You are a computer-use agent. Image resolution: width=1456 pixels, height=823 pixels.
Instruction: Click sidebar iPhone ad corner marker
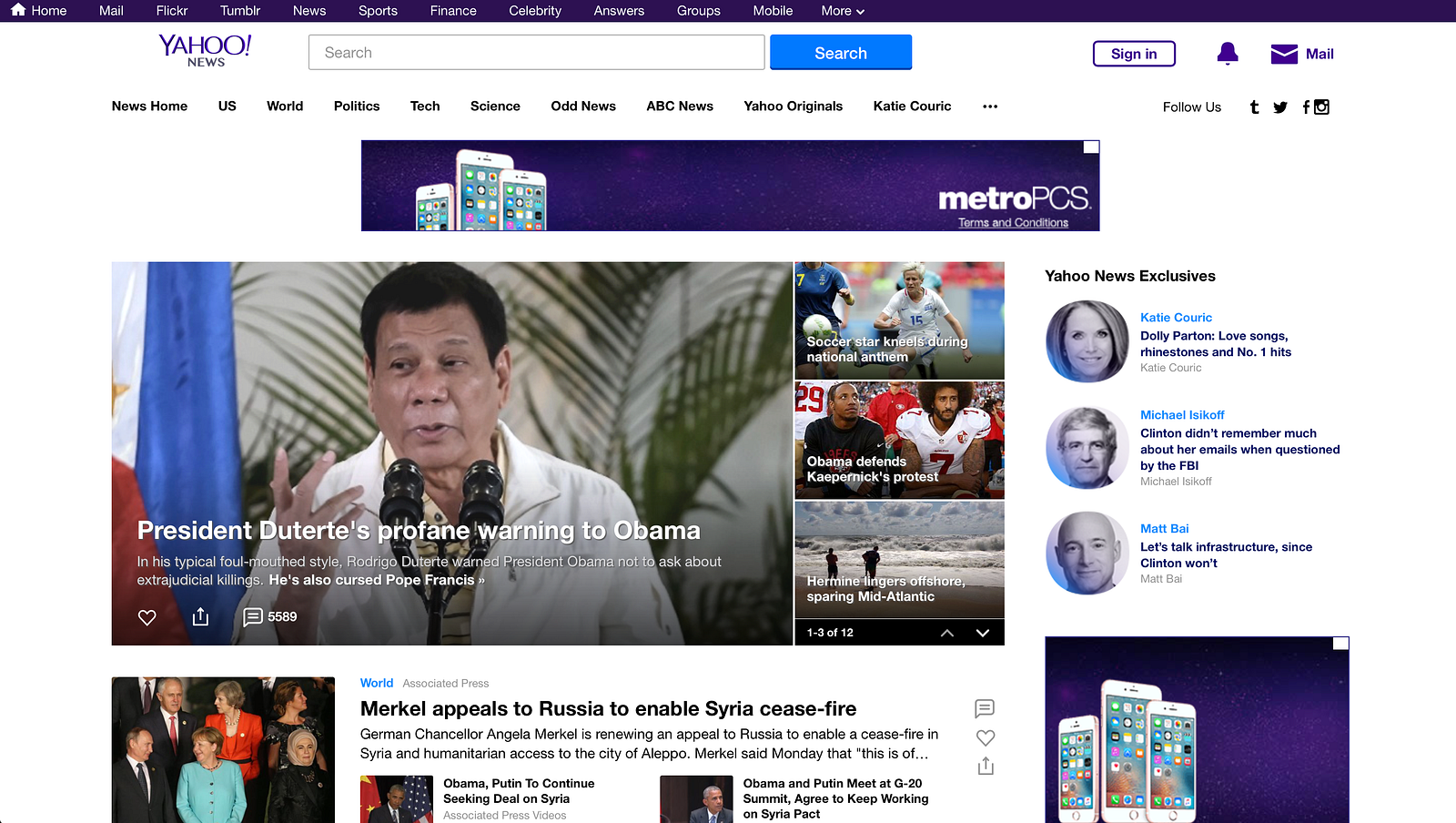click(x=1340, y=644)
